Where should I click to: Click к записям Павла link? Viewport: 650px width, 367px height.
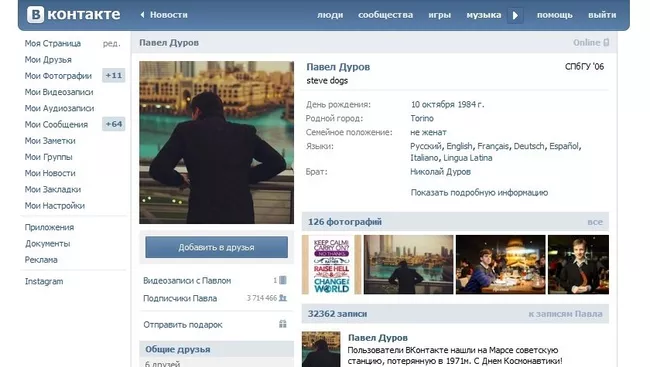pos(565,314)
